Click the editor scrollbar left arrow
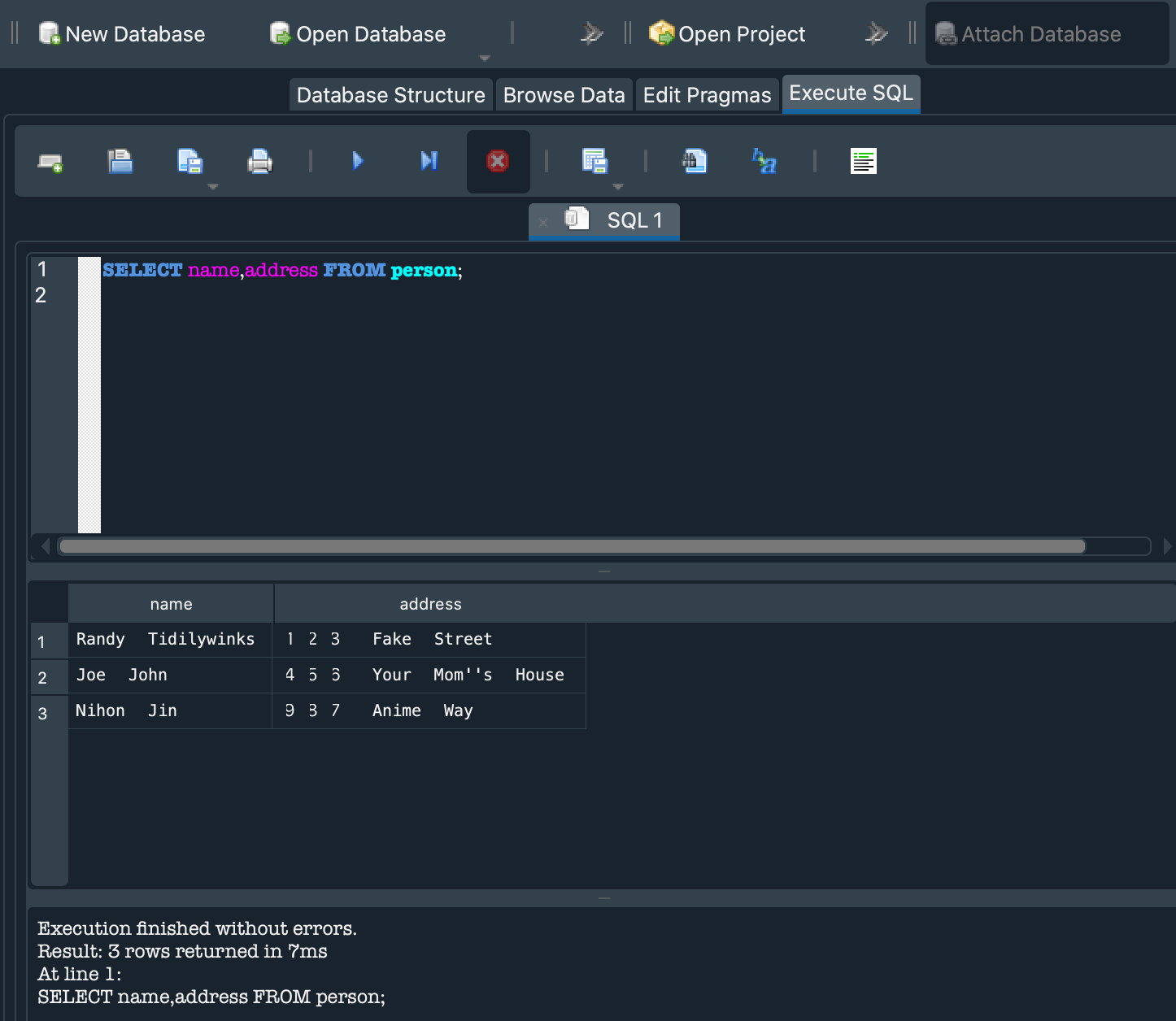The height and width of the screenshot is (1021, 1176). [x=46, y=546]
